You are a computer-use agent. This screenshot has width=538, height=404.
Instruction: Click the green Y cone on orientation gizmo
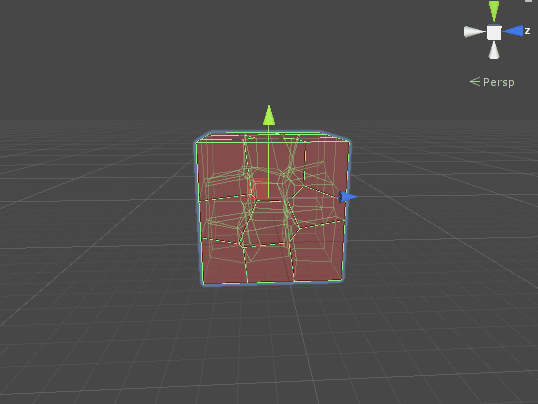pos(494,11)
